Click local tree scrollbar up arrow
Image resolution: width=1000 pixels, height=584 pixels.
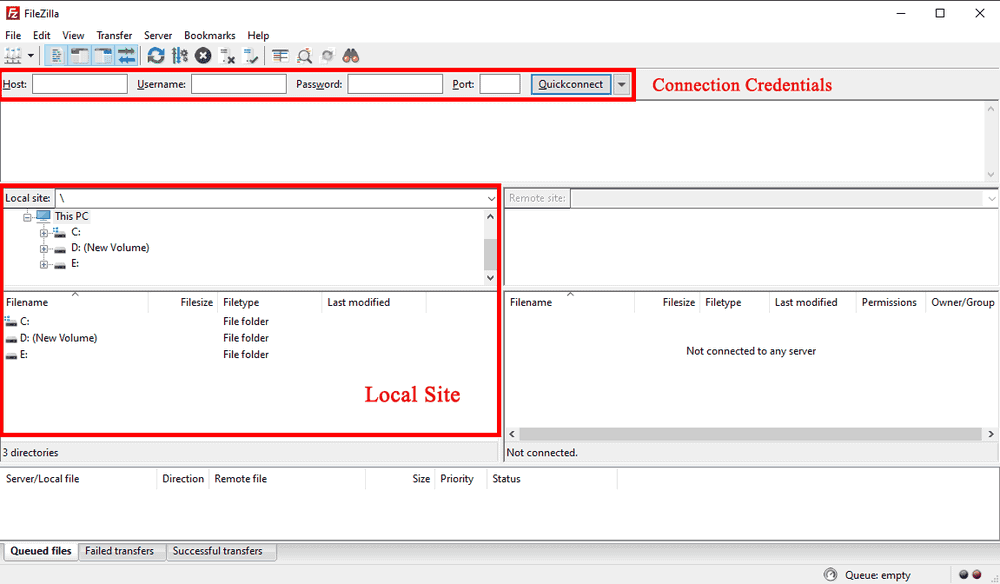(x=490, y=217)
